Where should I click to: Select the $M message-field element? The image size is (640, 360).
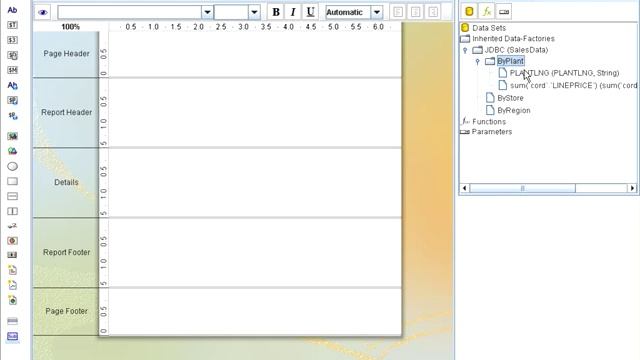pos(12,70)
